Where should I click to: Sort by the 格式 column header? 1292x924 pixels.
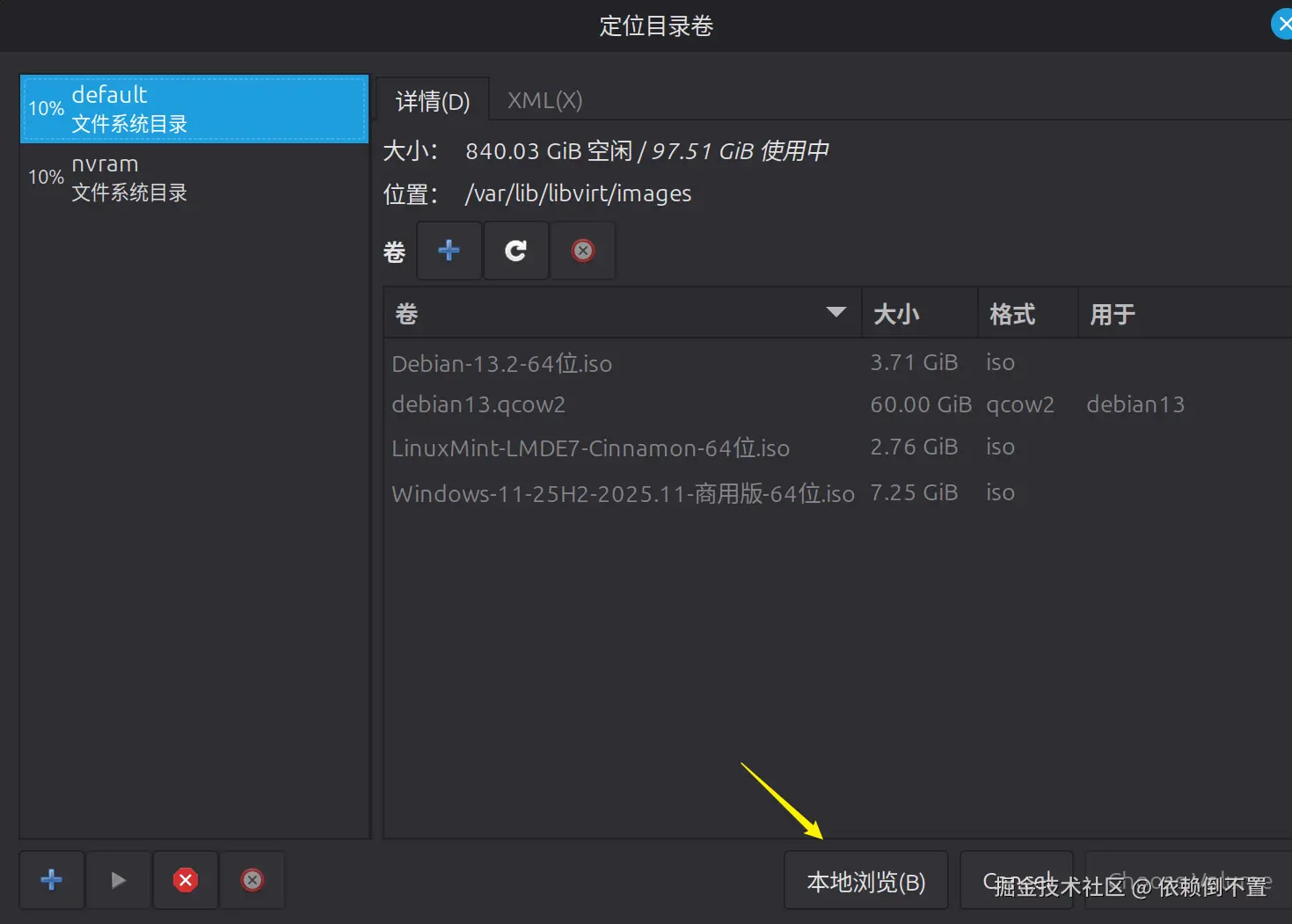tap(1028, 314)
